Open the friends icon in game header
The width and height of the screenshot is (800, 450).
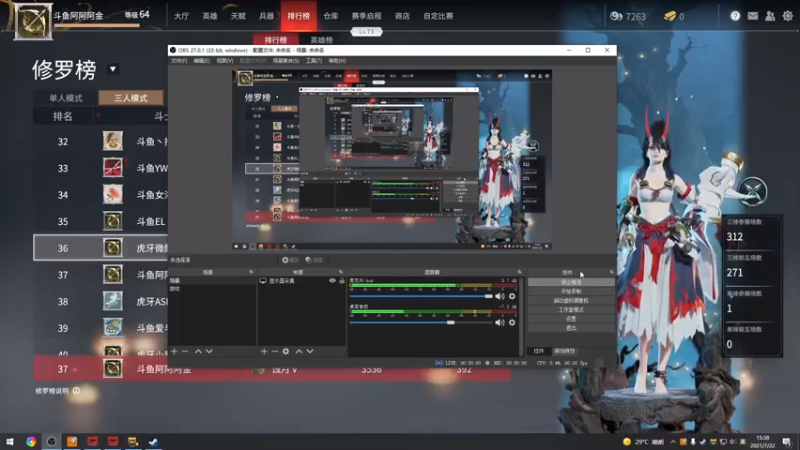tap(770, 16)
